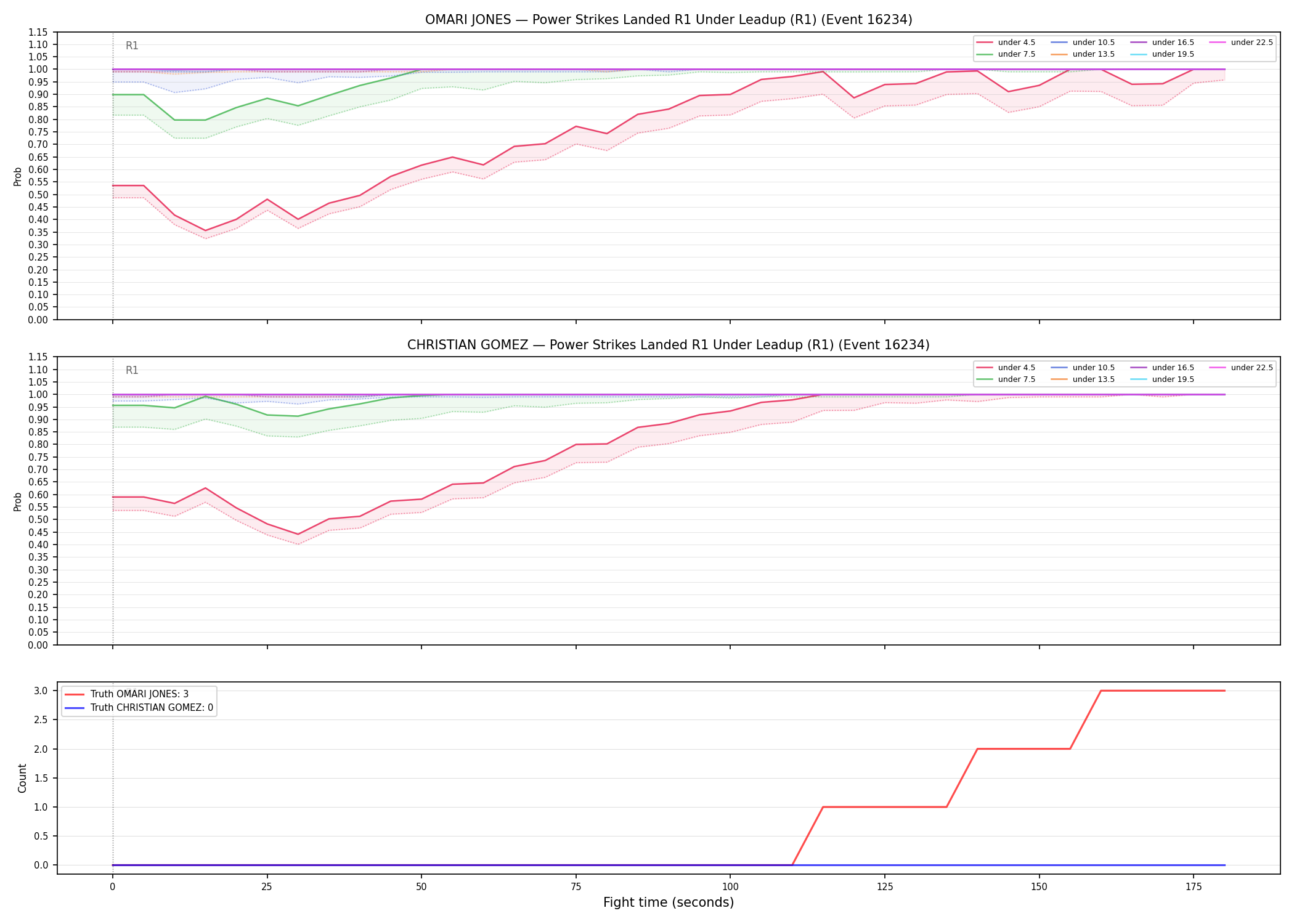Click the 2.0 tick on Count axis
The width and height of the screenshot is (1294, 924).
pos(41,749)
